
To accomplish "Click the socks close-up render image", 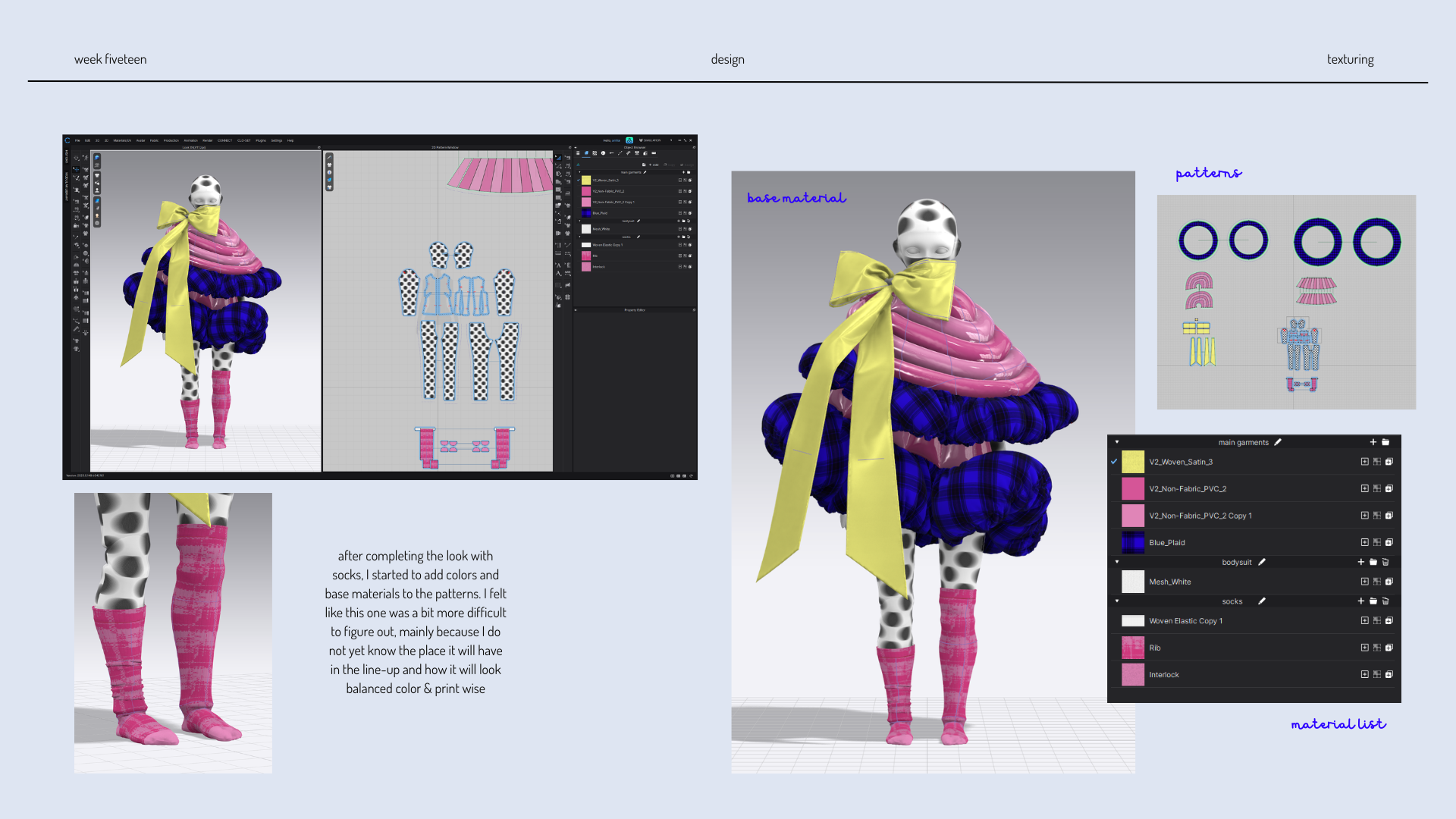I will (x=173, y=633).
